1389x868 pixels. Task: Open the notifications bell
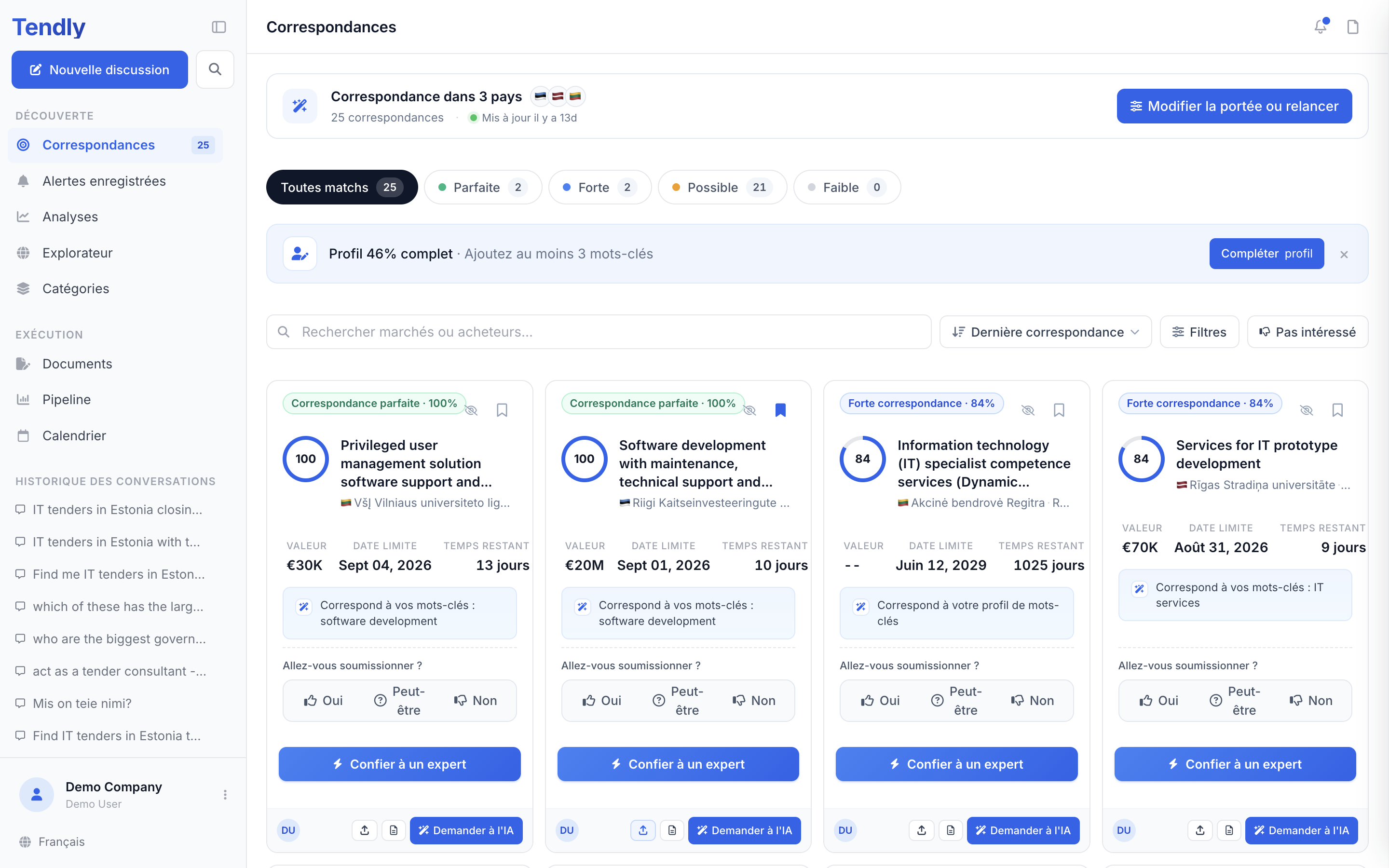(x=1320, y=27)
